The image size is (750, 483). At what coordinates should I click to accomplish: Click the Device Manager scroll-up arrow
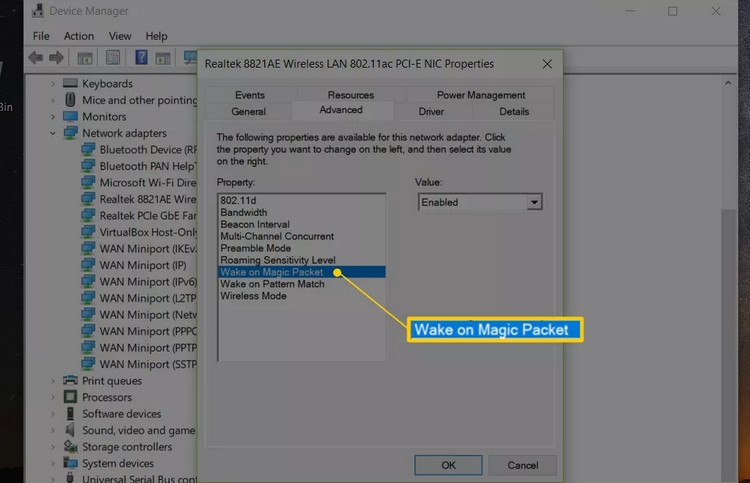pyautogui.click(x=728, y=83)
